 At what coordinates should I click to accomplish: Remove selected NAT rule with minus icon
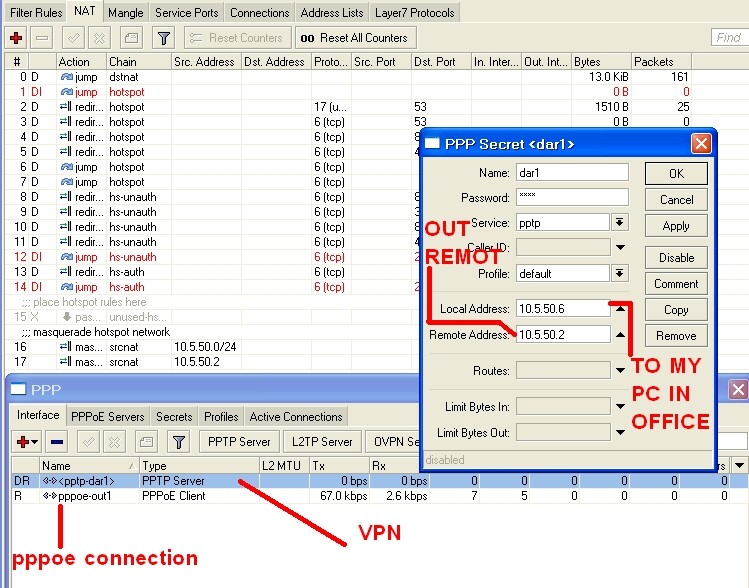coord(42,38)
